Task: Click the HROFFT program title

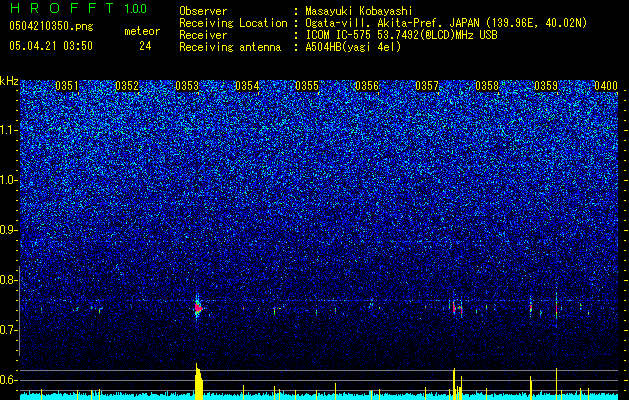Action: pyautogui.click(x=62, y=8)
